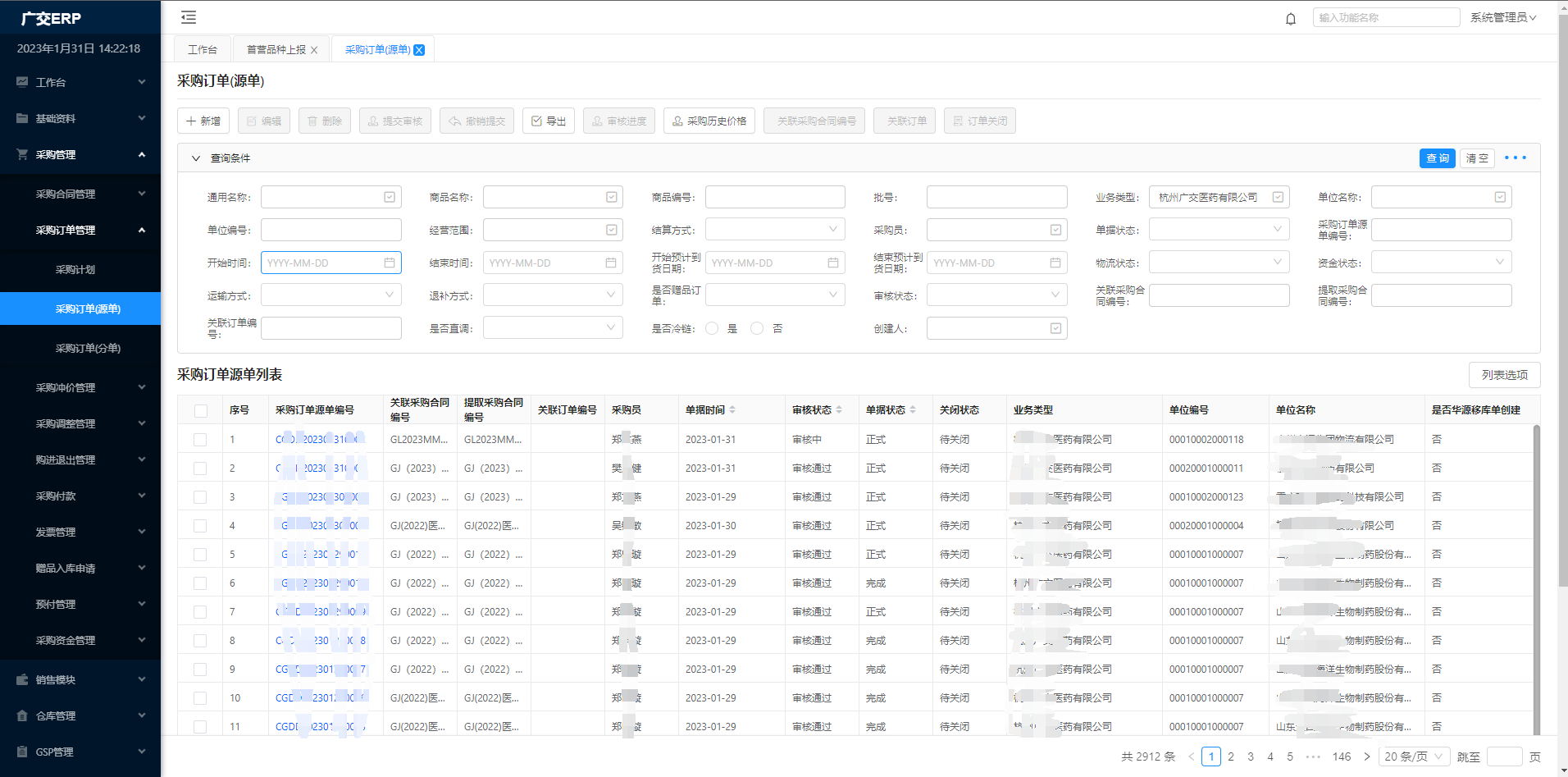
Task: Collapse the sidebar menu toggle icon
Action: (189, 17)
